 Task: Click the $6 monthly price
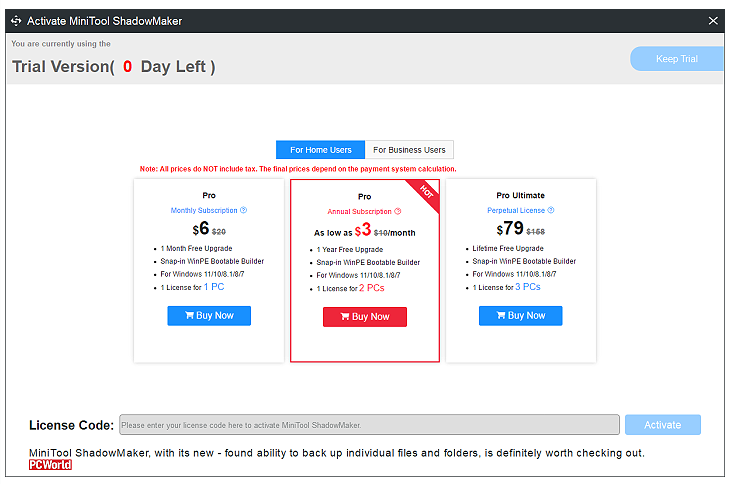201,229
